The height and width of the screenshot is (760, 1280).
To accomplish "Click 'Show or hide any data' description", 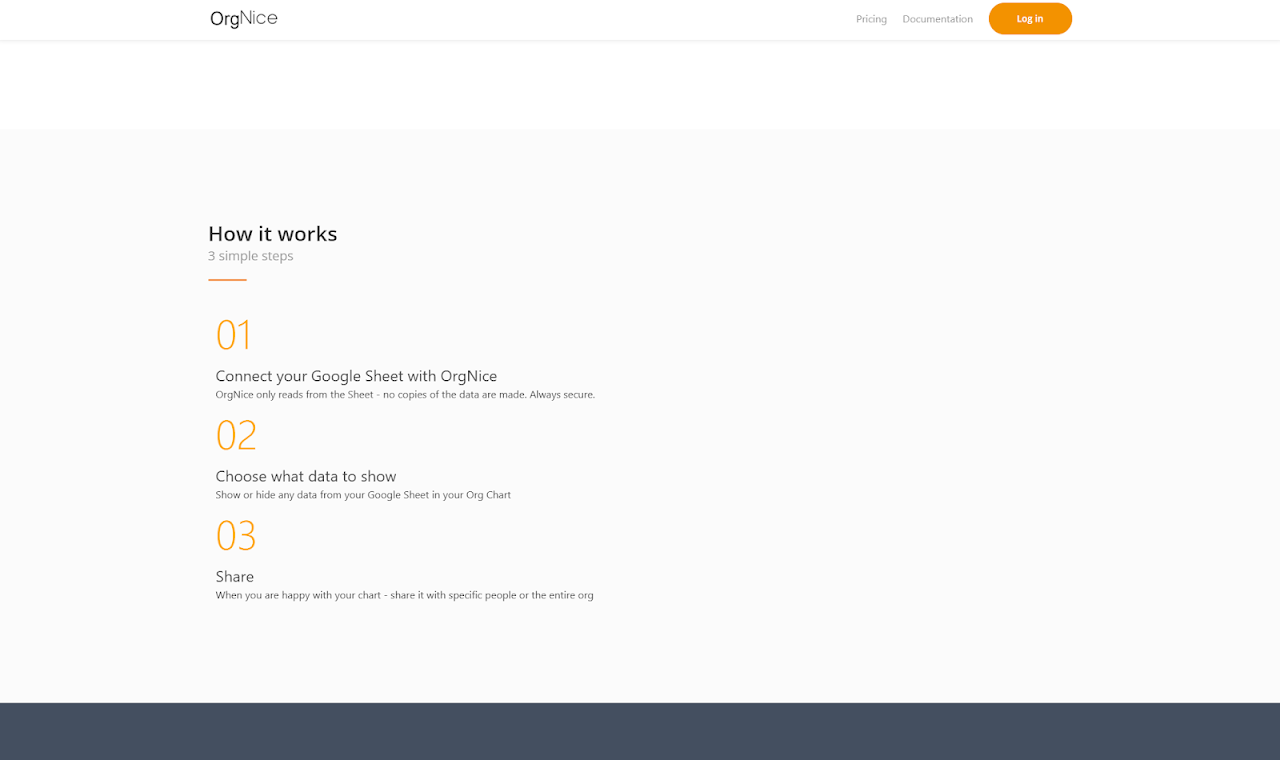I will tap(363, 495).
